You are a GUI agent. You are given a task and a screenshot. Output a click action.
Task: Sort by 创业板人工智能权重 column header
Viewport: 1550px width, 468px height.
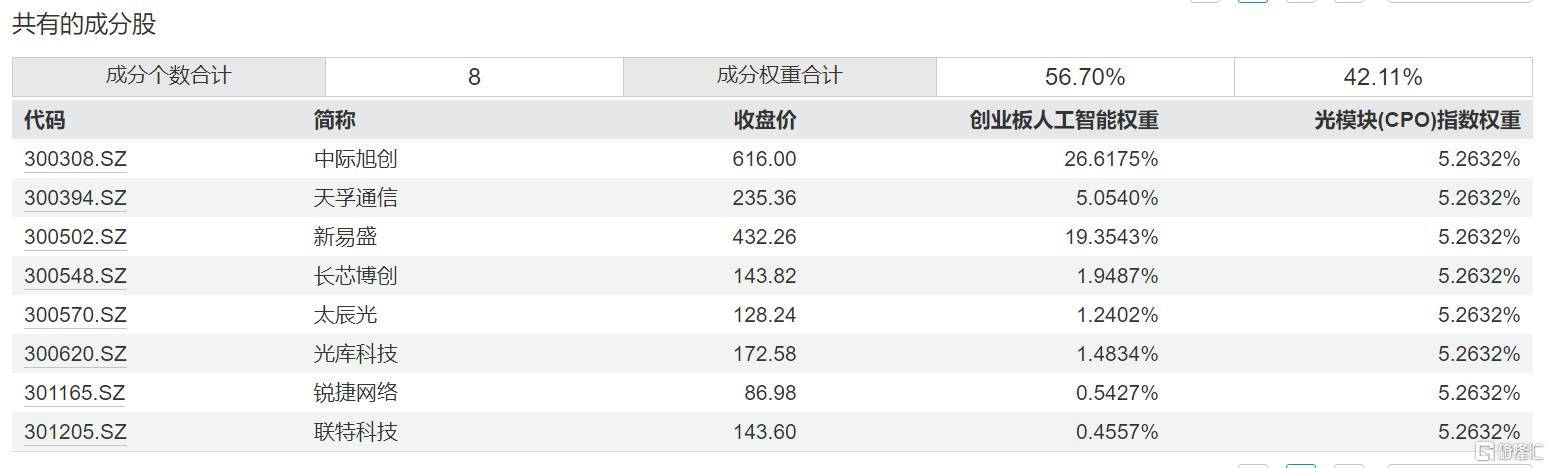pyautogui.click(x=1064, y=120)
